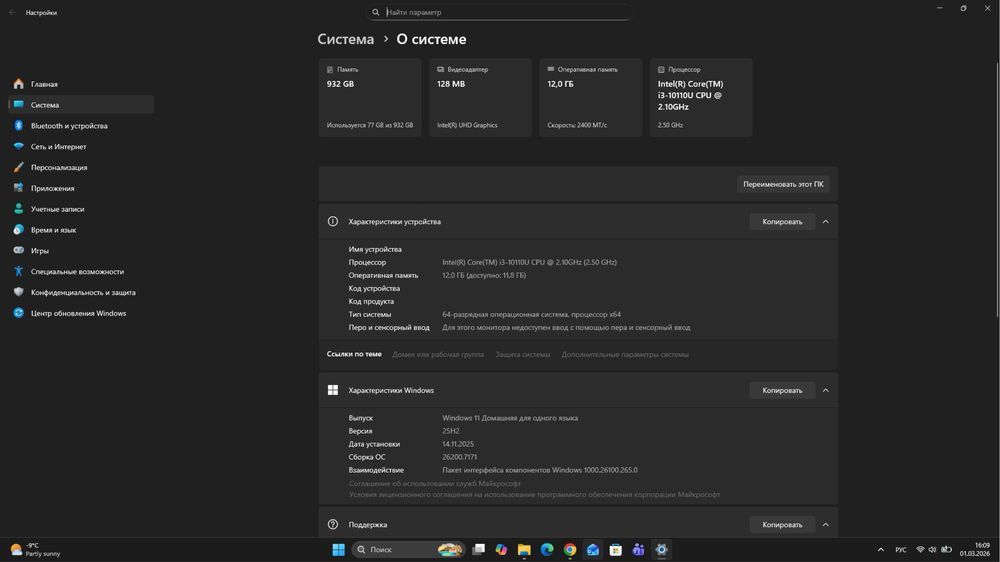Open Специальные возможности settings
This screenshot has height=562, width=1000.
coord(81,272)
